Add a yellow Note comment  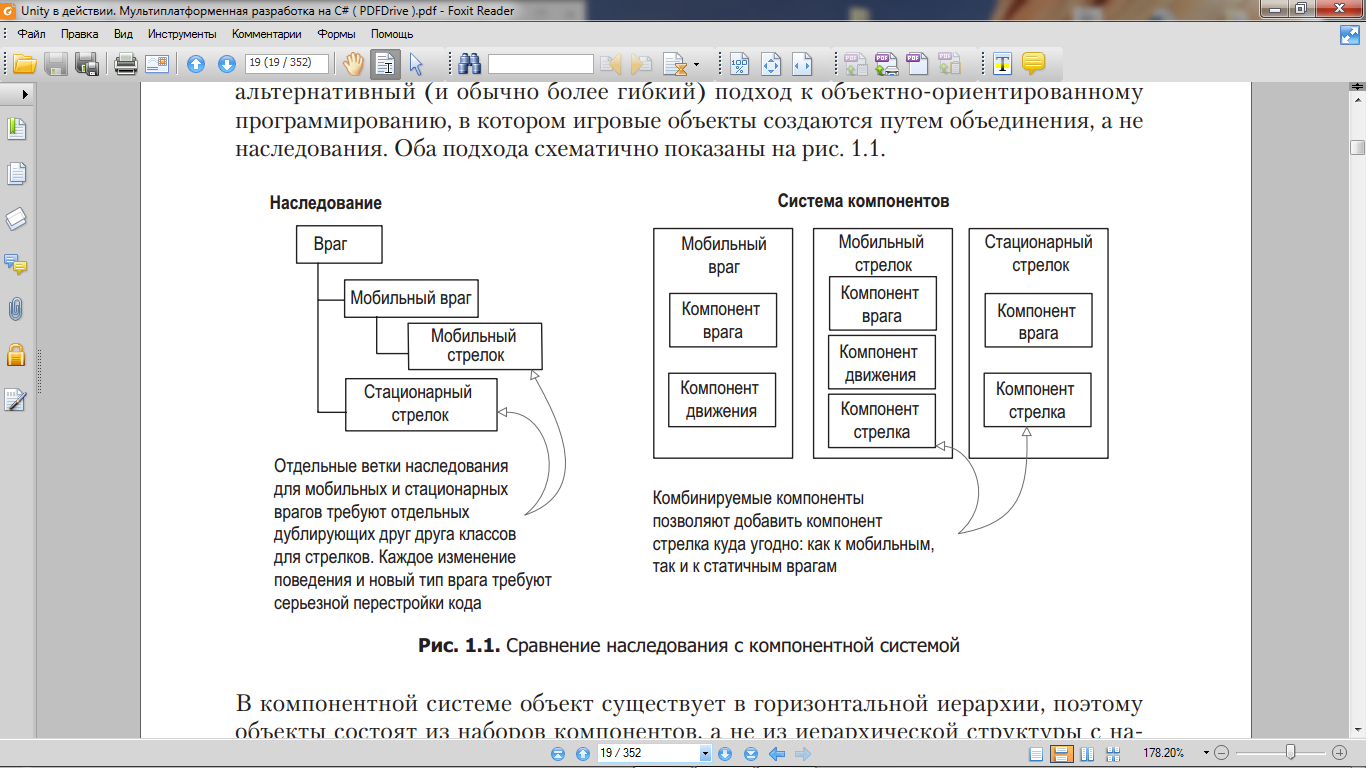(1033, 64)
